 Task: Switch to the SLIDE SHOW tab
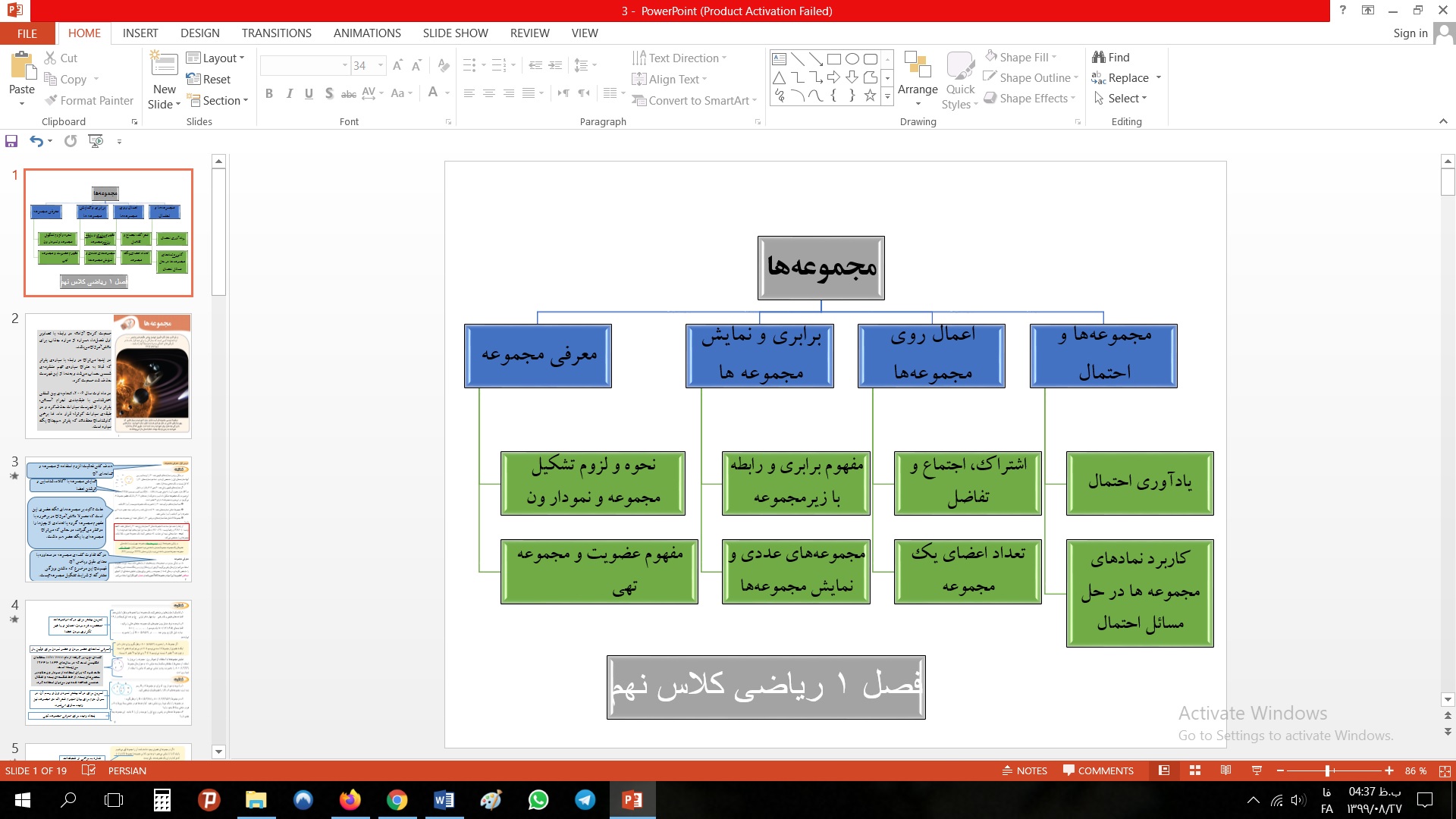click(x=455, y=33)
